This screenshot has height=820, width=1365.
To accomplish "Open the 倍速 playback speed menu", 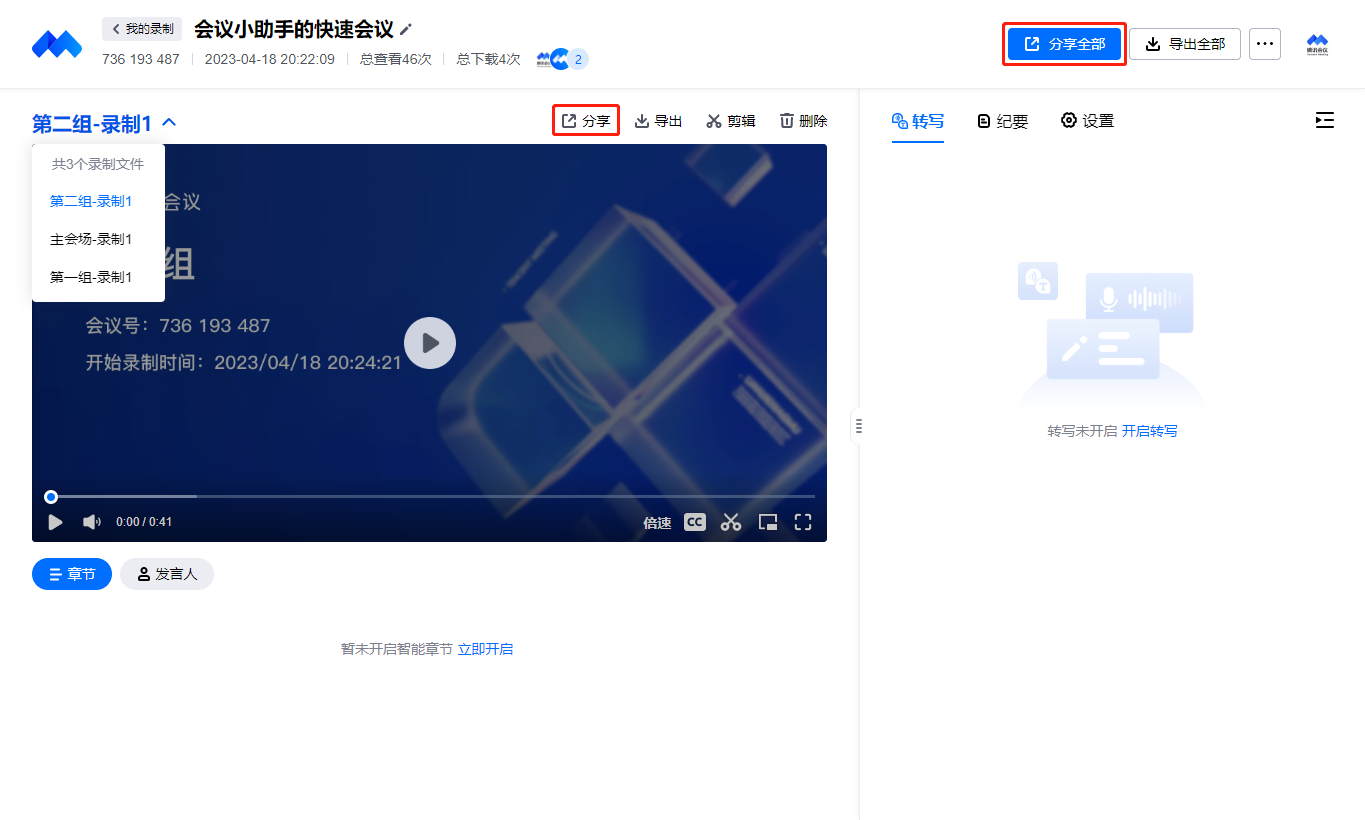I will coord(657,523).
